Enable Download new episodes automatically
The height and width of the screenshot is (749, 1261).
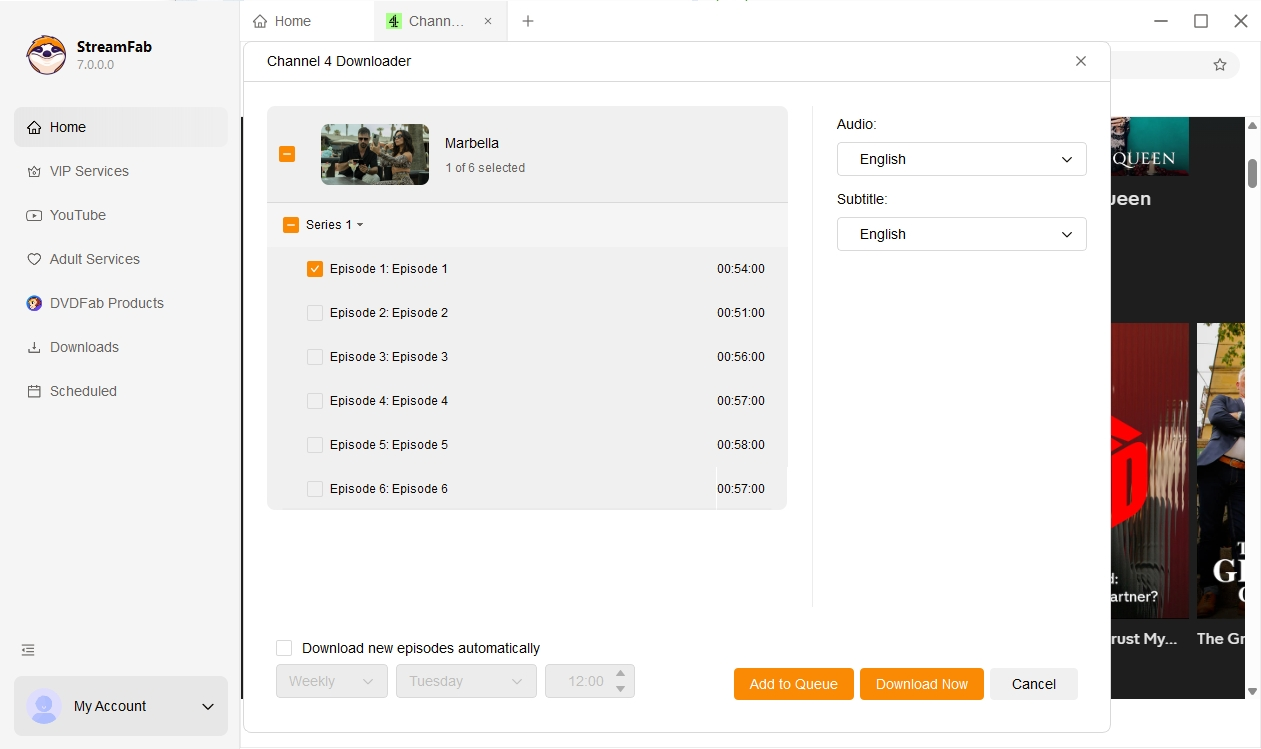tap(284, 648)
